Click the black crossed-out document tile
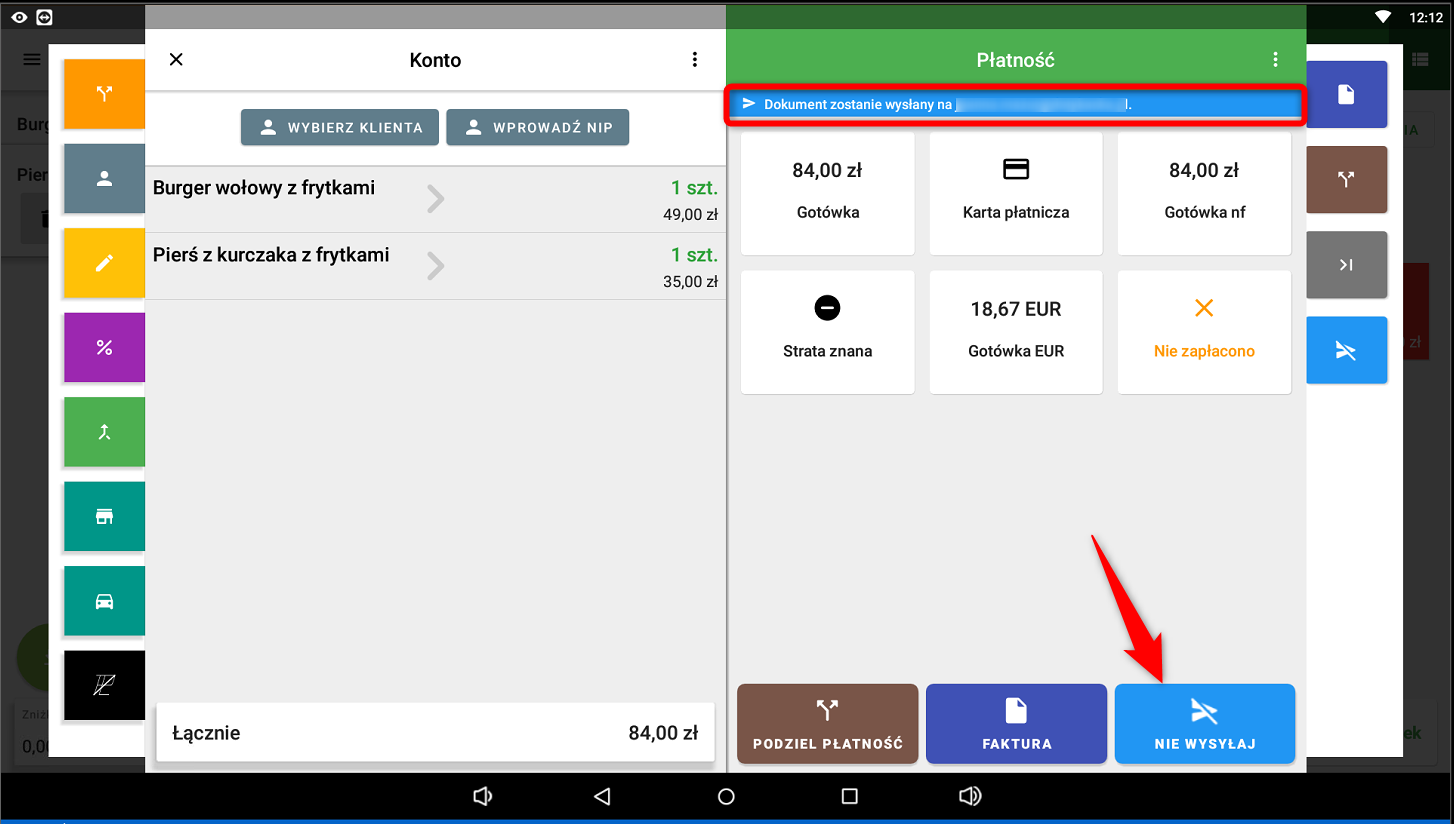 pyautogui.click(x=104, y=685)
